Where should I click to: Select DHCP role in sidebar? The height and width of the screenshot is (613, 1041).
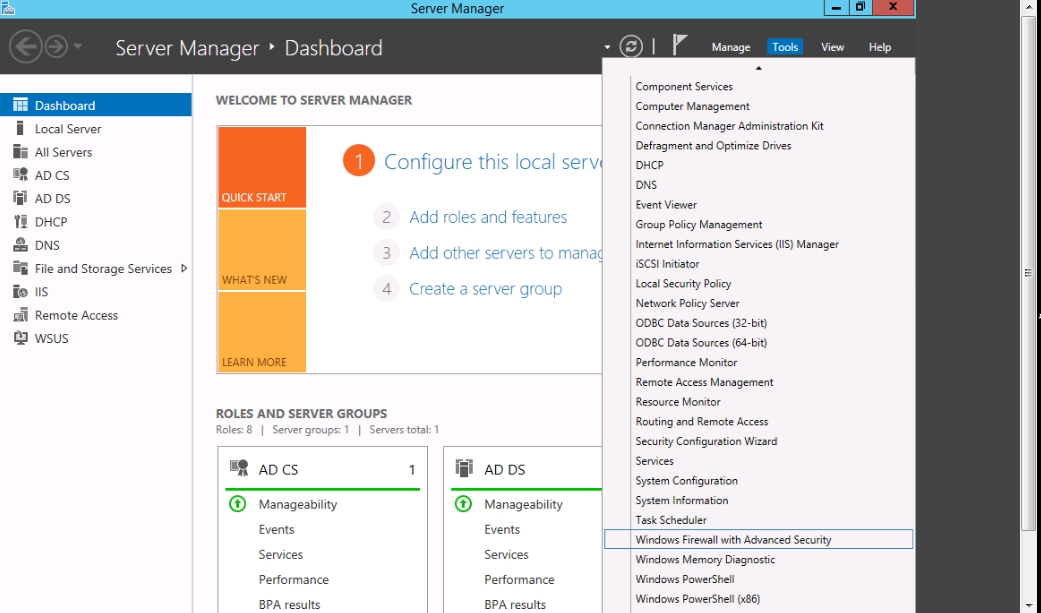[x=50, y=222]
